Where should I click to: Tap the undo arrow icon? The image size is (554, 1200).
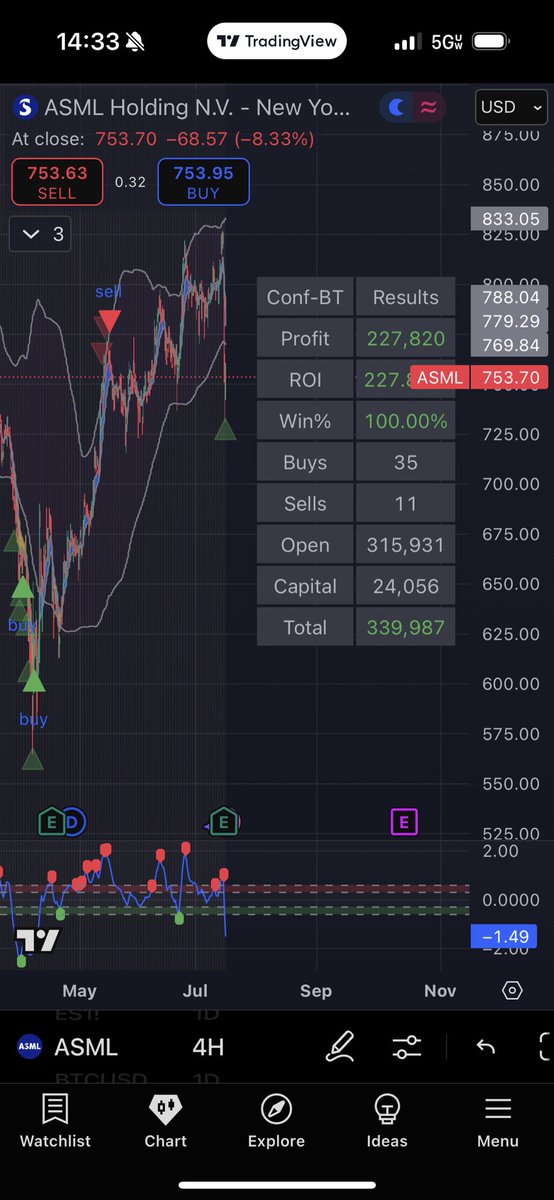(x=485, y=1047)
